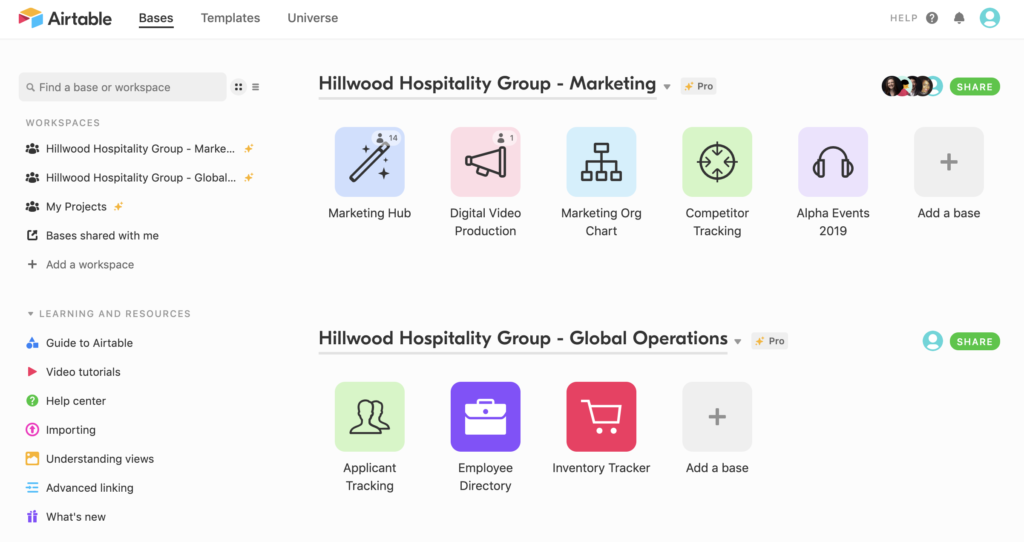The width and height of the screenshot is (1024, 542).
Task: Add a base to Global Operations workspace
Action: [717, 417]
